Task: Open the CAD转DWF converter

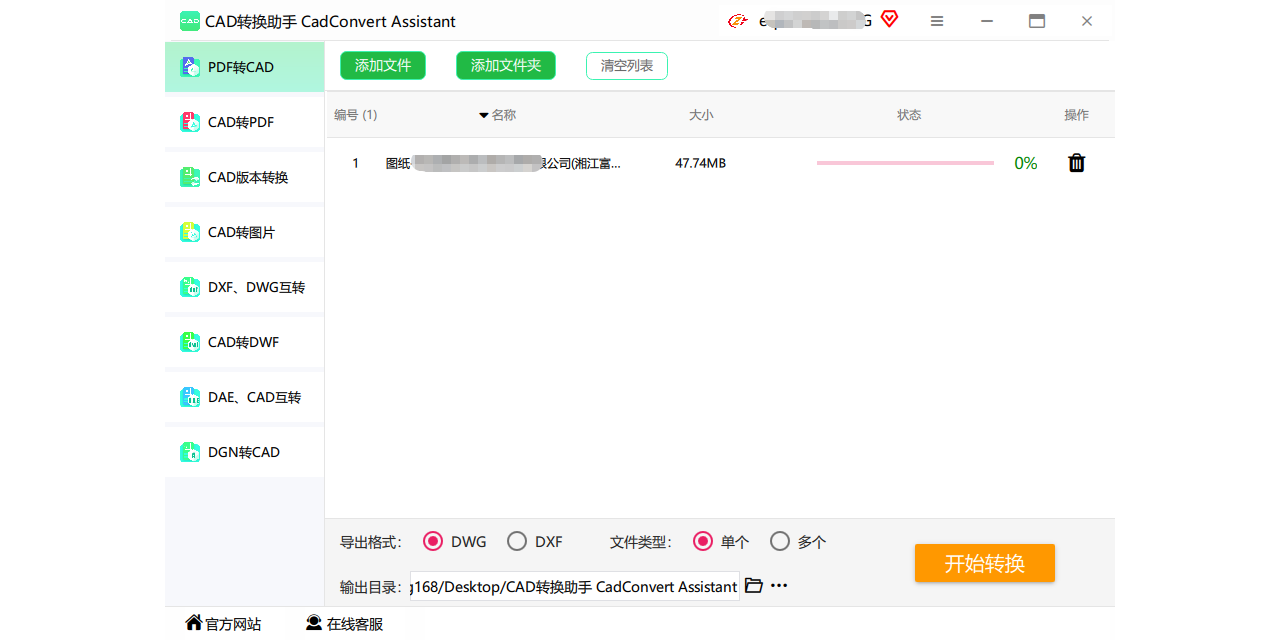Action: 244,341
